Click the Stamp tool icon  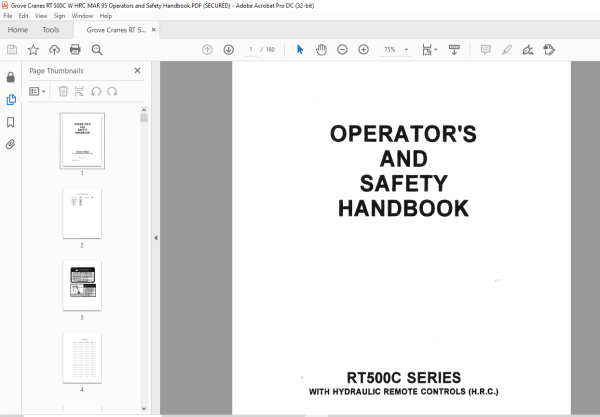549,50
